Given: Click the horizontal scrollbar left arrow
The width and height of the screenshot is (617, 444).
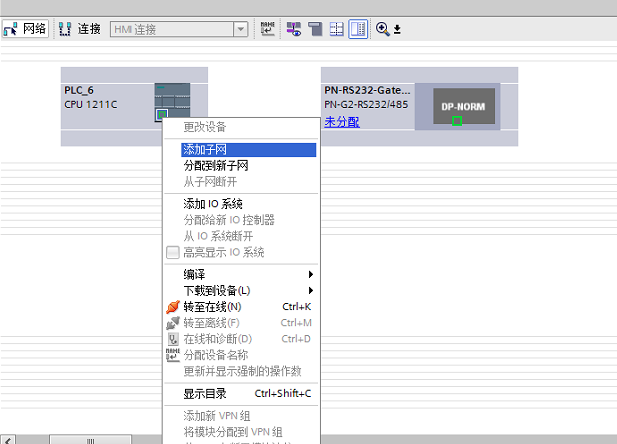Looking at the screenshot, I should [8, 440].
